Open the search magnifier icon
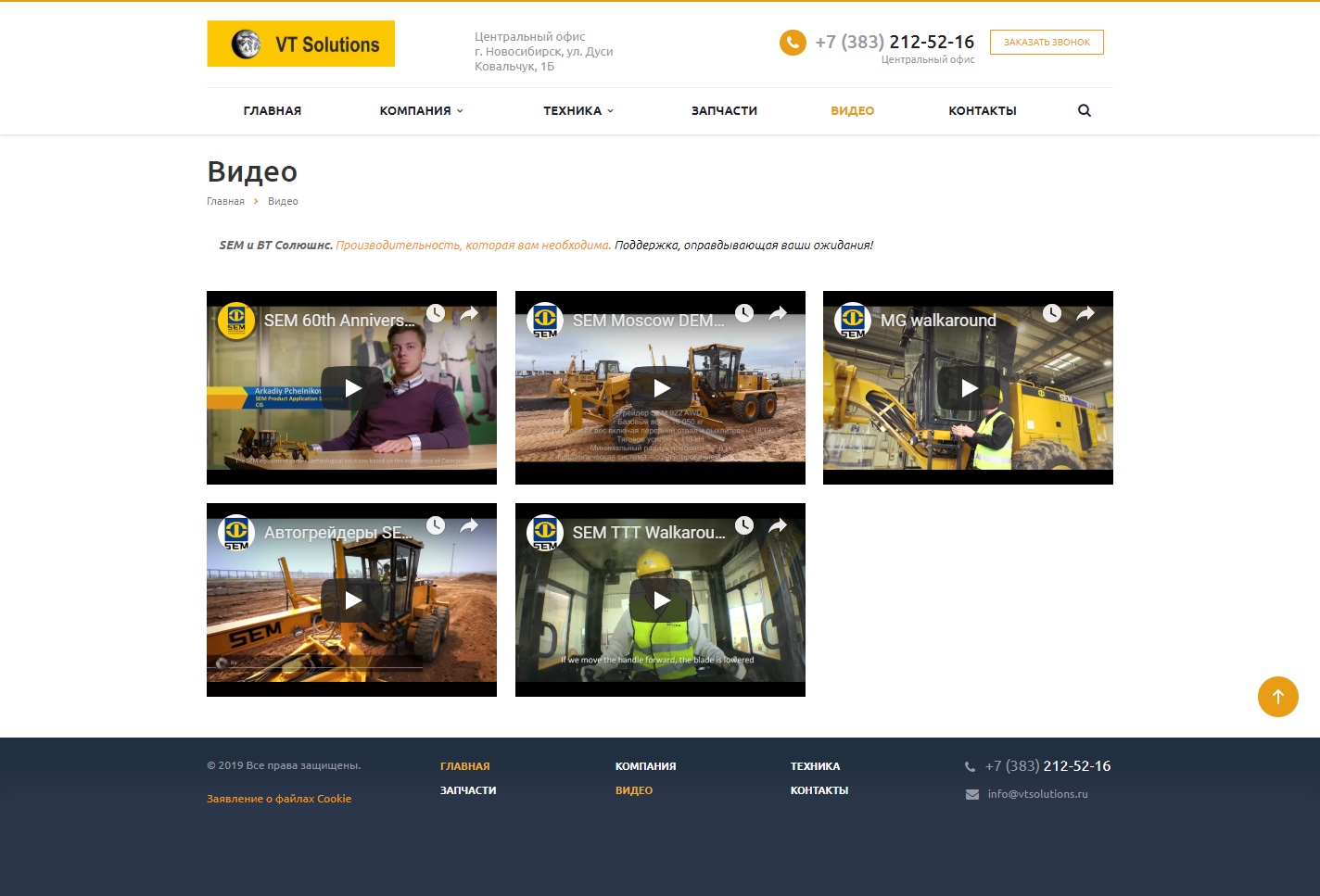Screen dimensions: 1320x896 (1085, 110)
